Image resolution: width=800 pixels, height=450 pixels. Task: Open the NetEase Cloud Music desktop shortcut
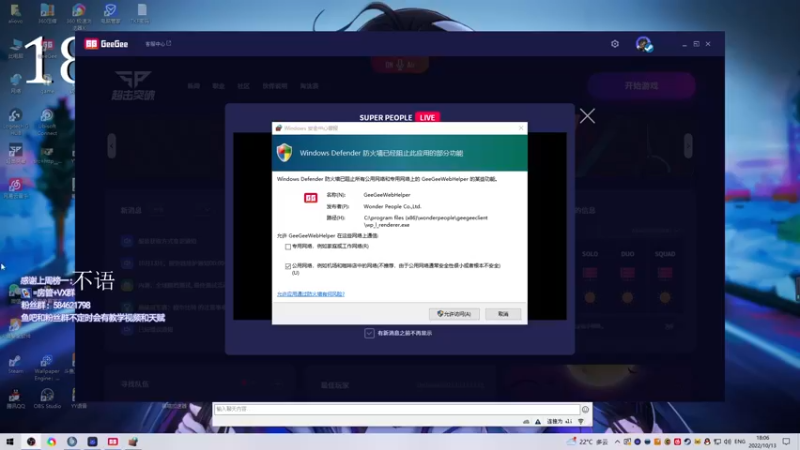point(16,188)
